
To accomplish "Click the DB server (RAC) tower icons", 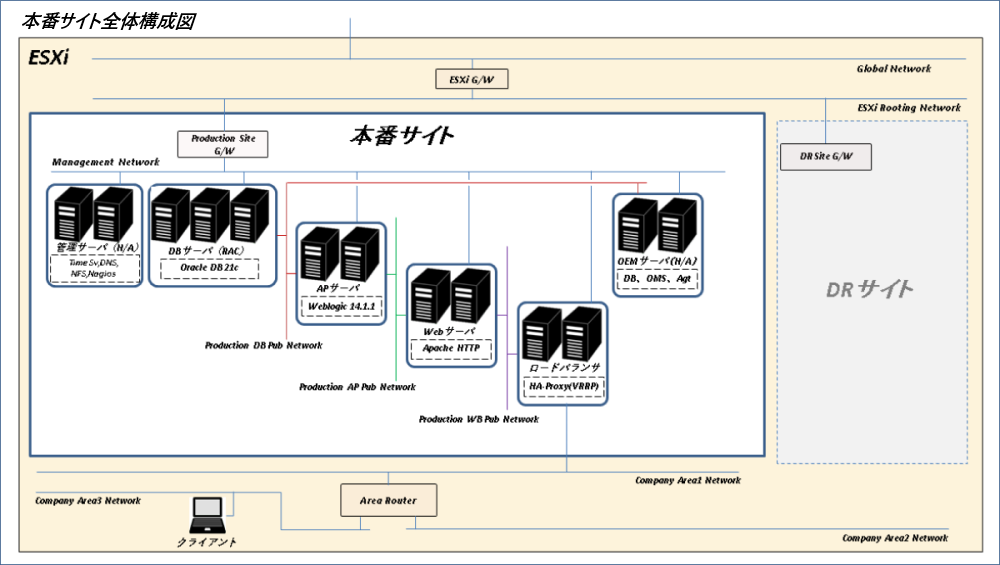I will click(x=210, y=216).
